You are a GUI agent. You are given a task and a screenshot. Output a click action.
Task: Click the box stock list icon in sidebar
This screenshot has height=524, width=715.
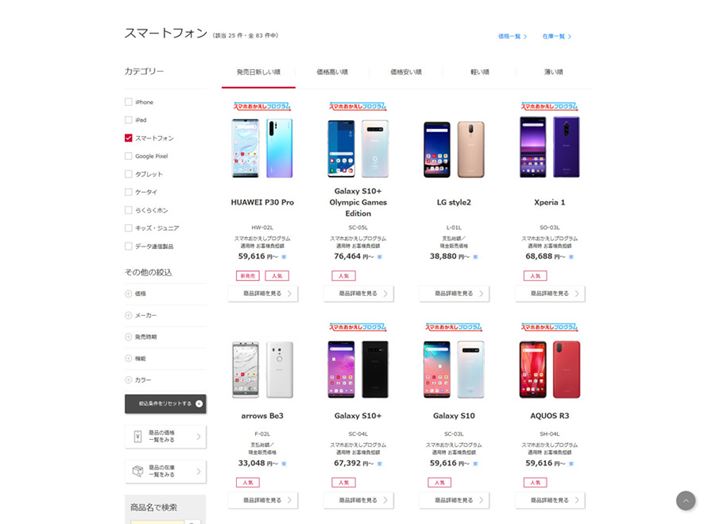[138, 471]
